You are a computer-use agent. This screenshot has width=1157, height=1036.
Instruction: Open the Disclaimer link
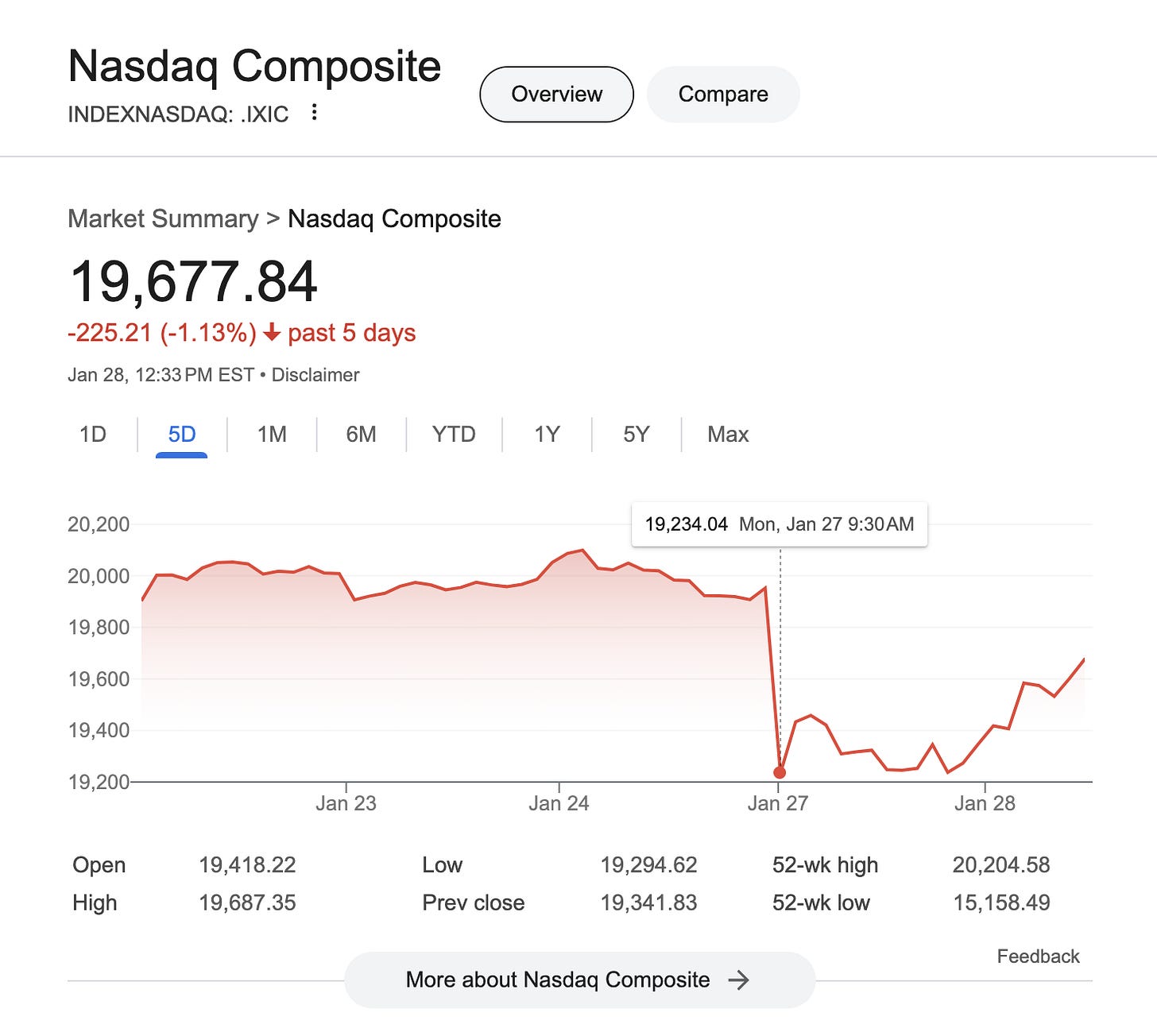tap(315, 374)
